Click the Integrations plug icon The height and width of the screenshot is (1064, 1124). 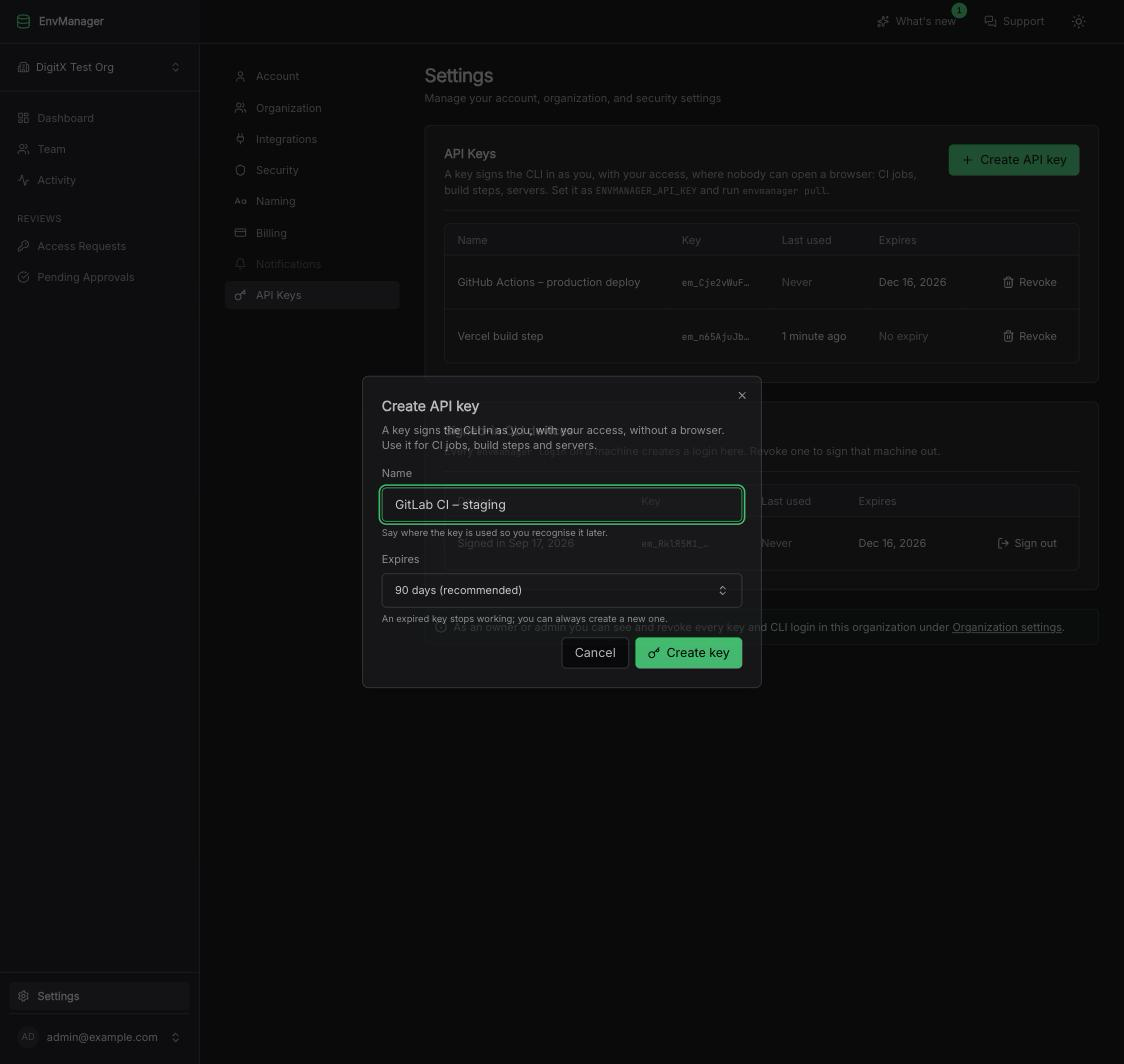point(240,139)
